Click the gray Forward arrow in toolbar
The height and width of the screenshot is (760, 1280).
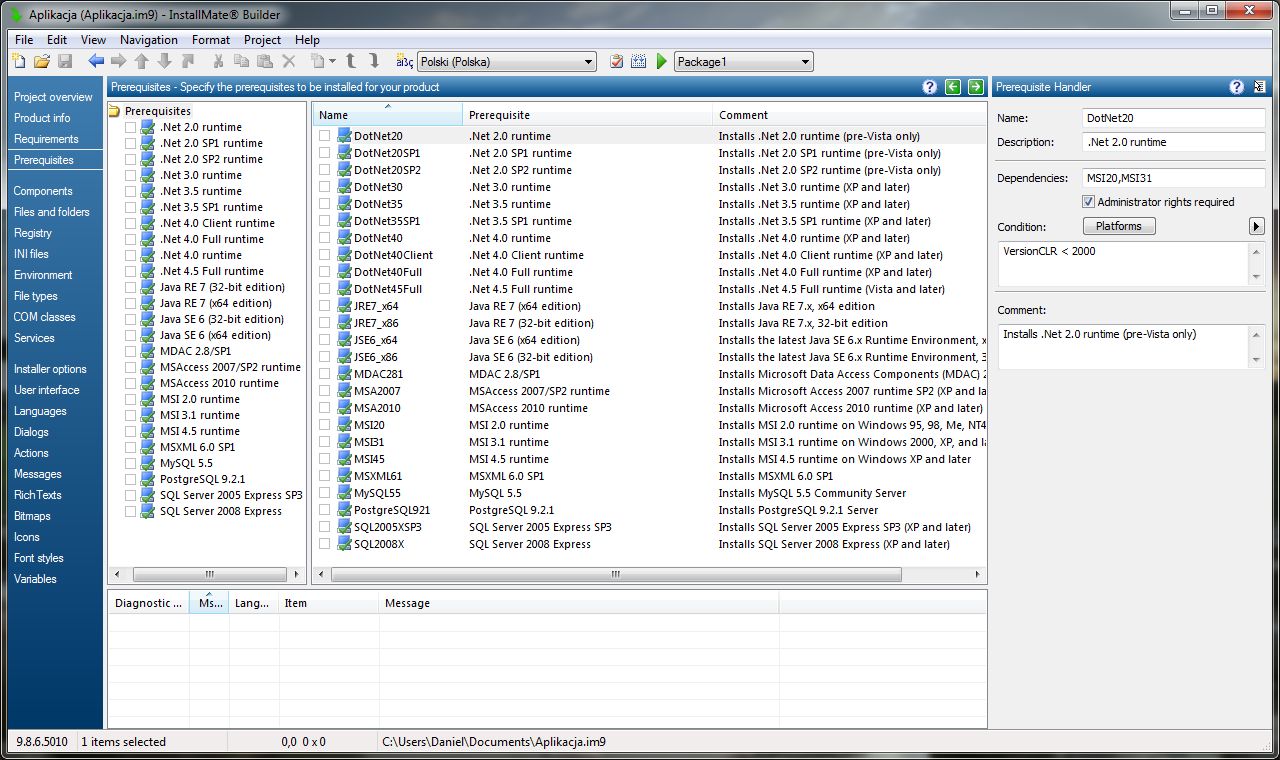[118, 62]
